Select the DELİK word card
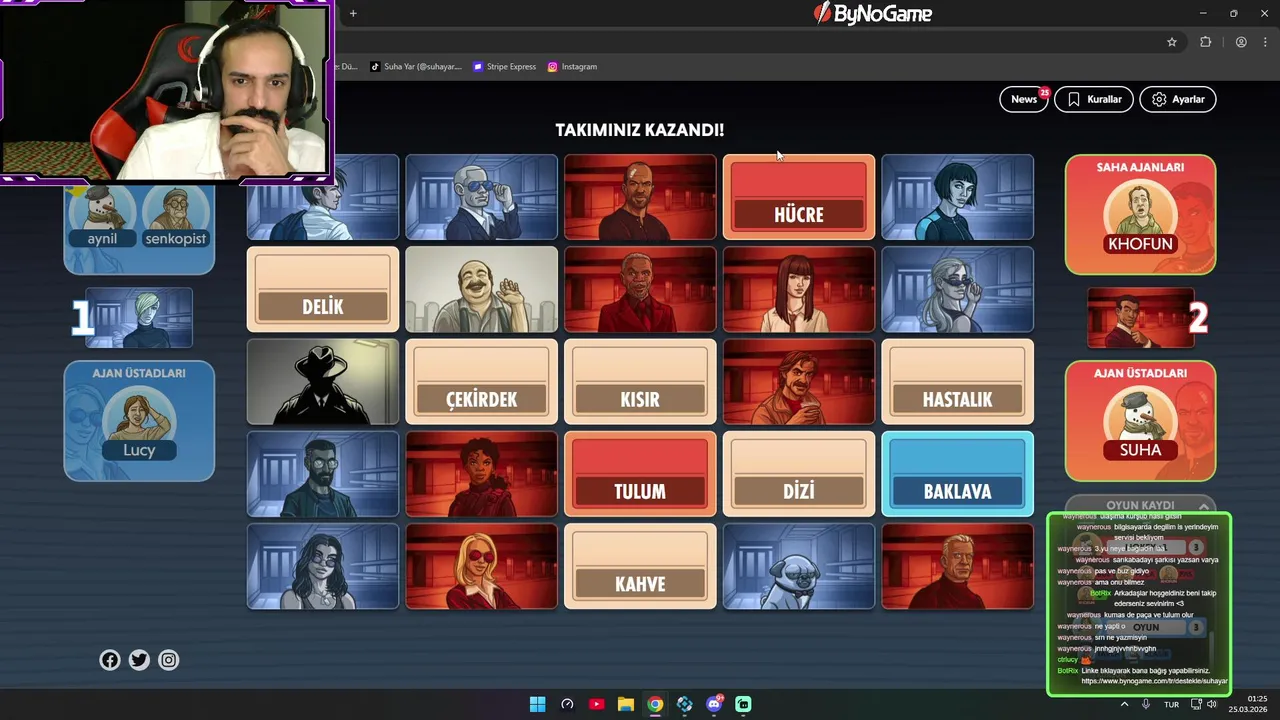The height and width of the screenshot is (720, 1280). [x=323, y=289]
